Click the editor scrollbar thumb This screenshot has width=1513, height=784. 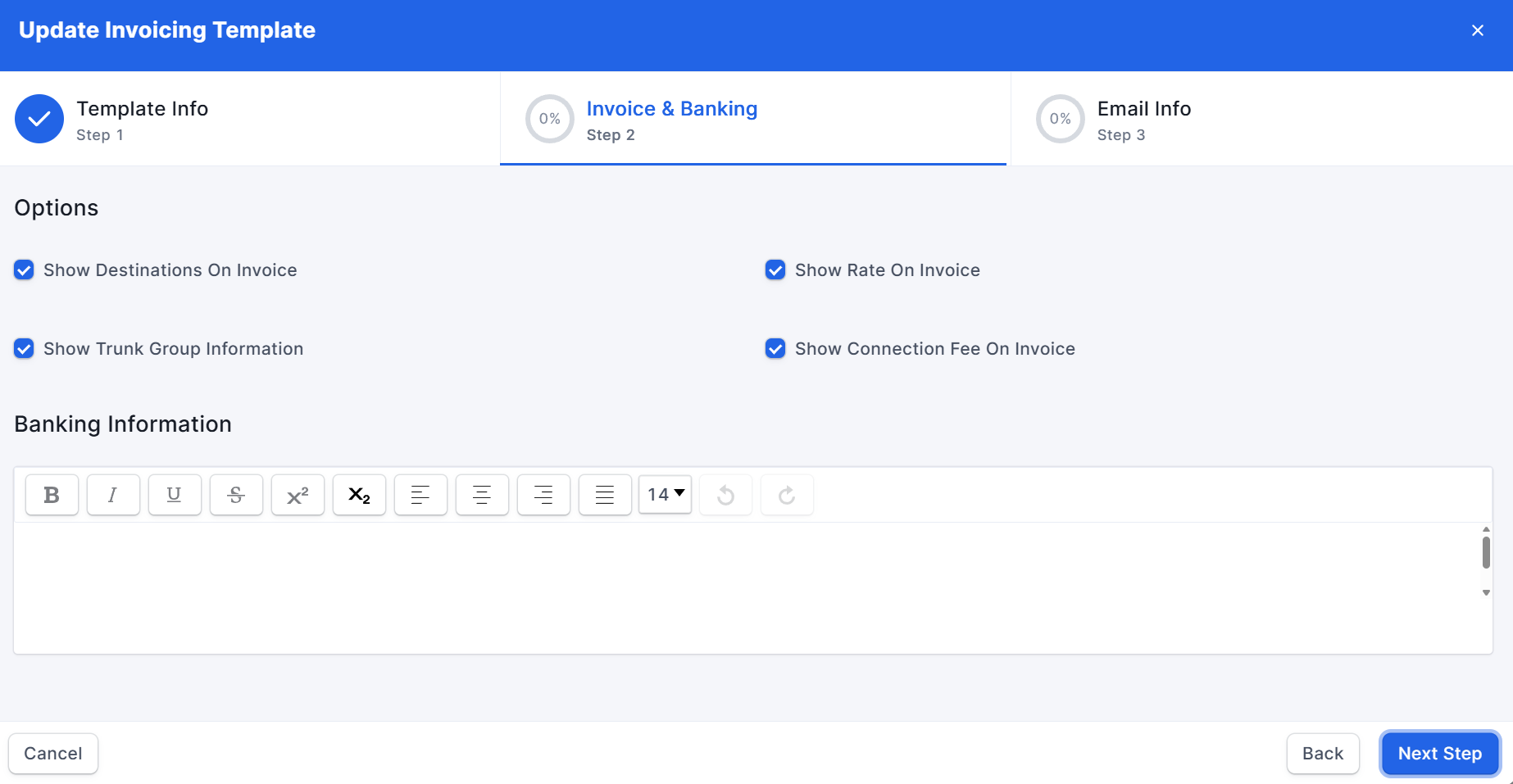click(x=1486, y=552)
